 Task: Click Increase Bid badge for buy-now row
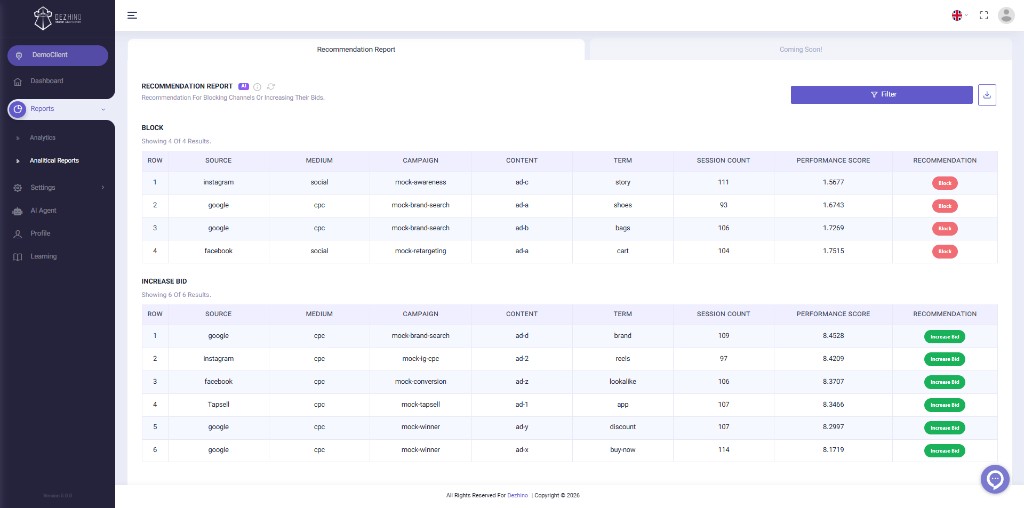pos(944,451)
